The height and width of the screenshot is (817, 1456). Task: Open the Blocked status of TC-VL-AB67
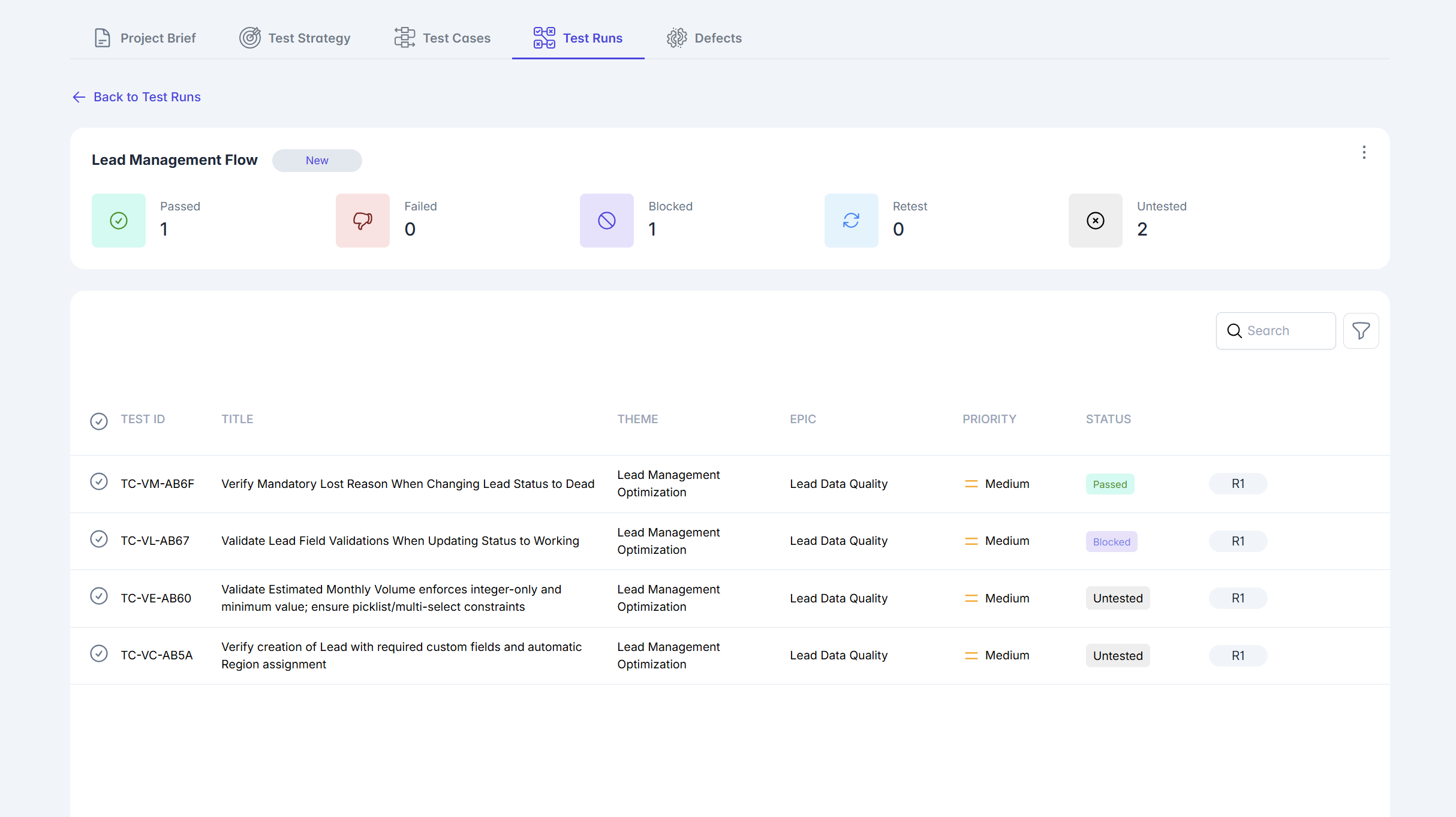1112,542
